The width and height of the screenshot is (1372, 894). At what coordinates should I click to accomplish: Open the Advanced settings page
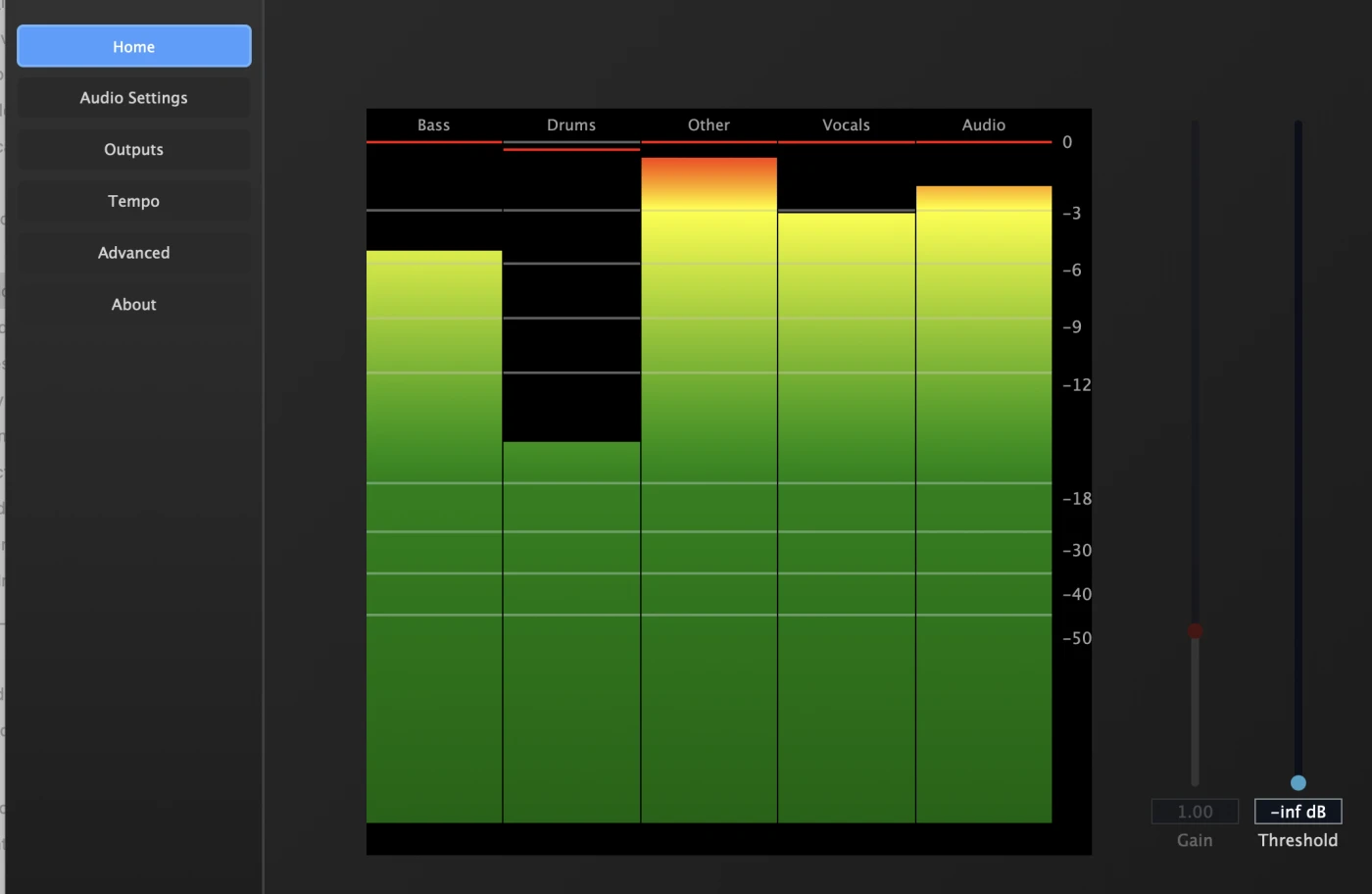click(134, 253)
